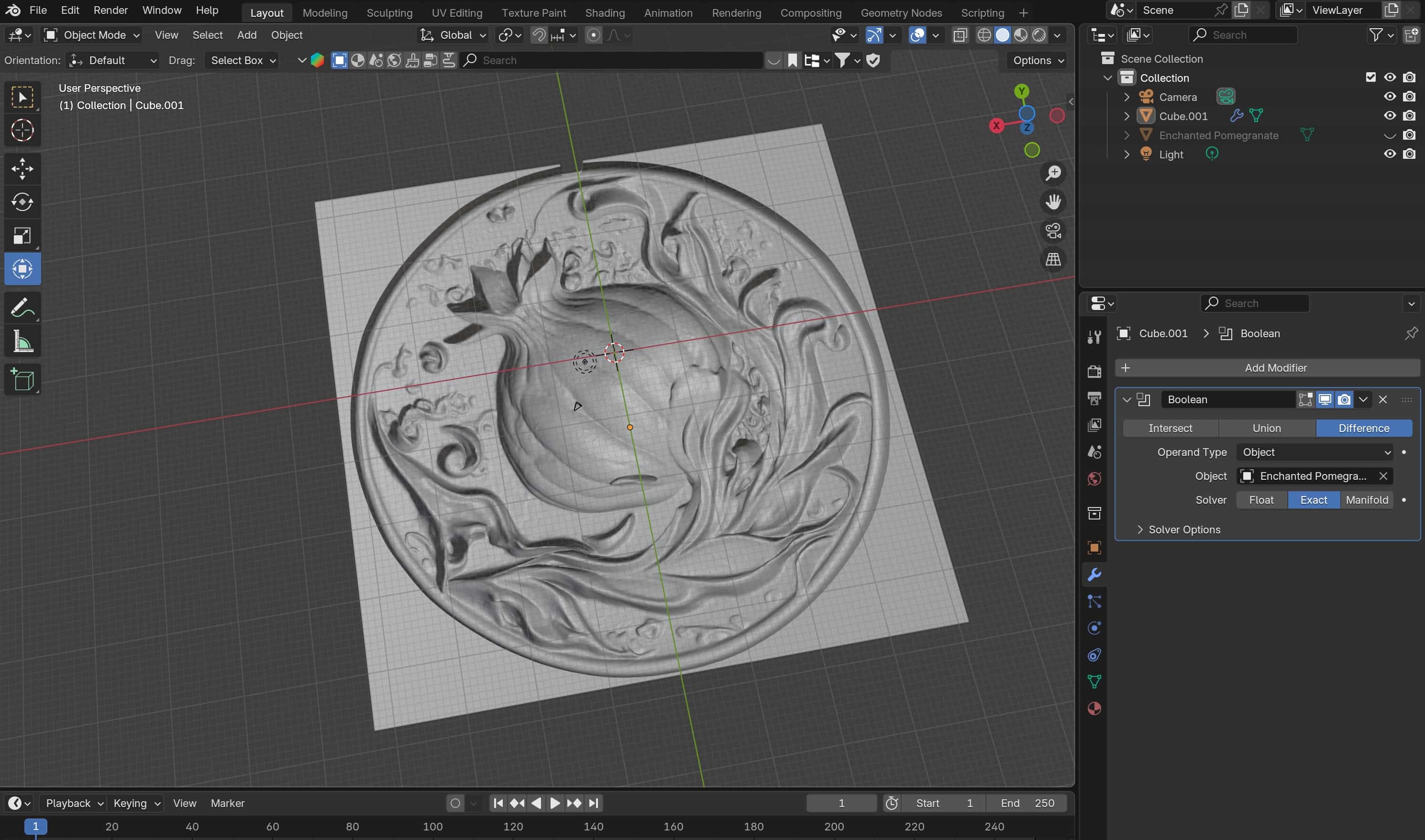Click the Add Cube tool
Image resolution: width=1425 pixels, height=840 pixels.
[x=22, y=379]
